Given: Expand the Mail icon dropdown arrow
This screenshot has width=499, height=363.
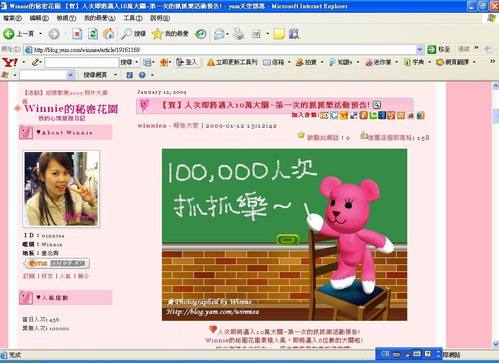Looking at the screenshot, I should [x=227, y=34].
